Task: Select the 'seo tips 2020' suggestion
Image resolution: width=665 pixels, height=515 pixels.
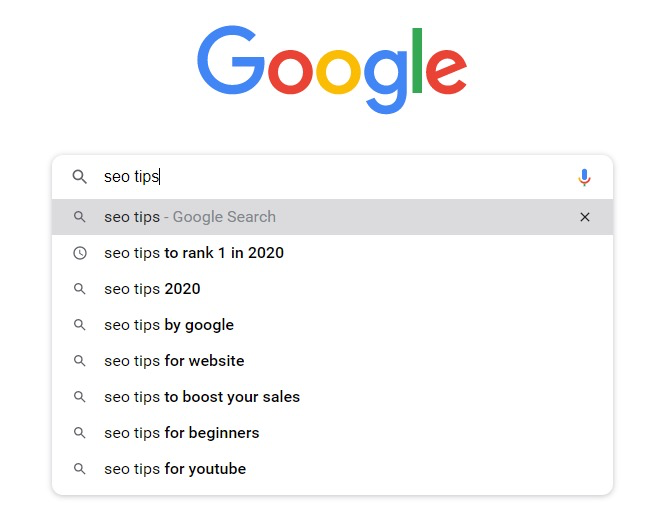Action: pos(332,289)
